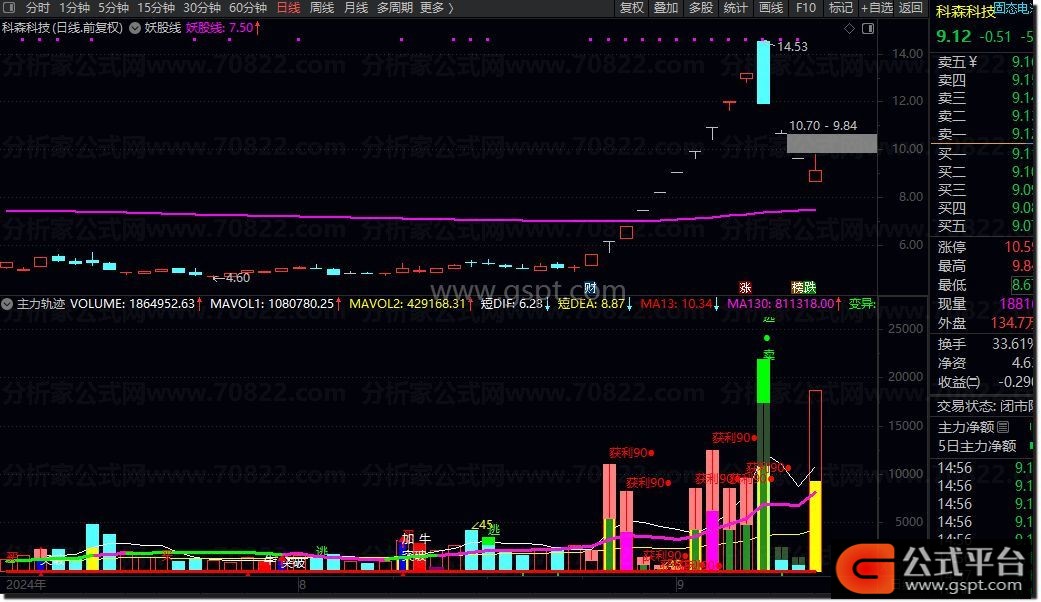1041x602 pixels.
Task: Click the 返回 back button
Action: (x=911, y=8)
